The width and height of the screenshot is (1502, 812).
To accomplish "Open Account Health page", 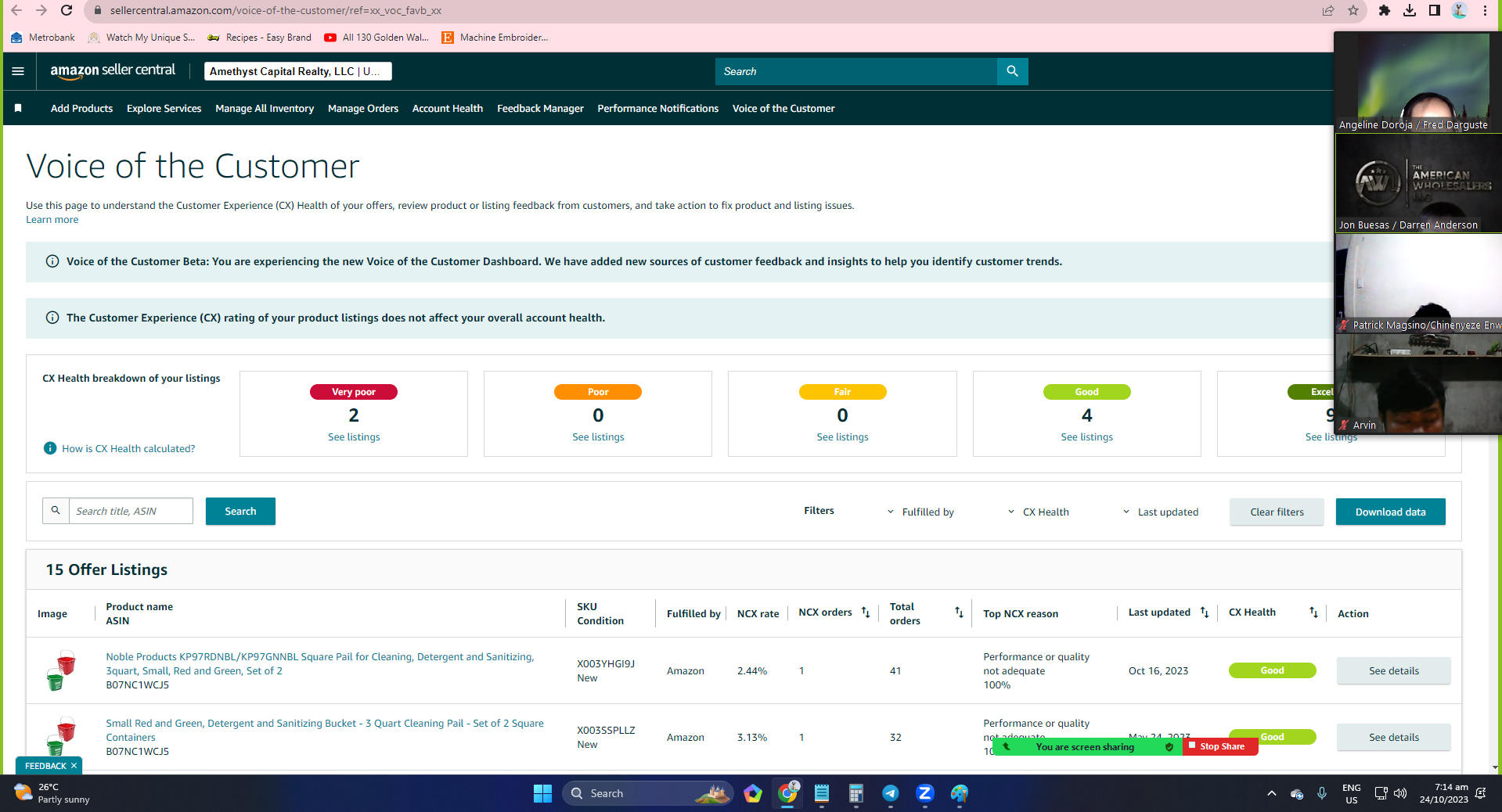I will coord(448,108).
